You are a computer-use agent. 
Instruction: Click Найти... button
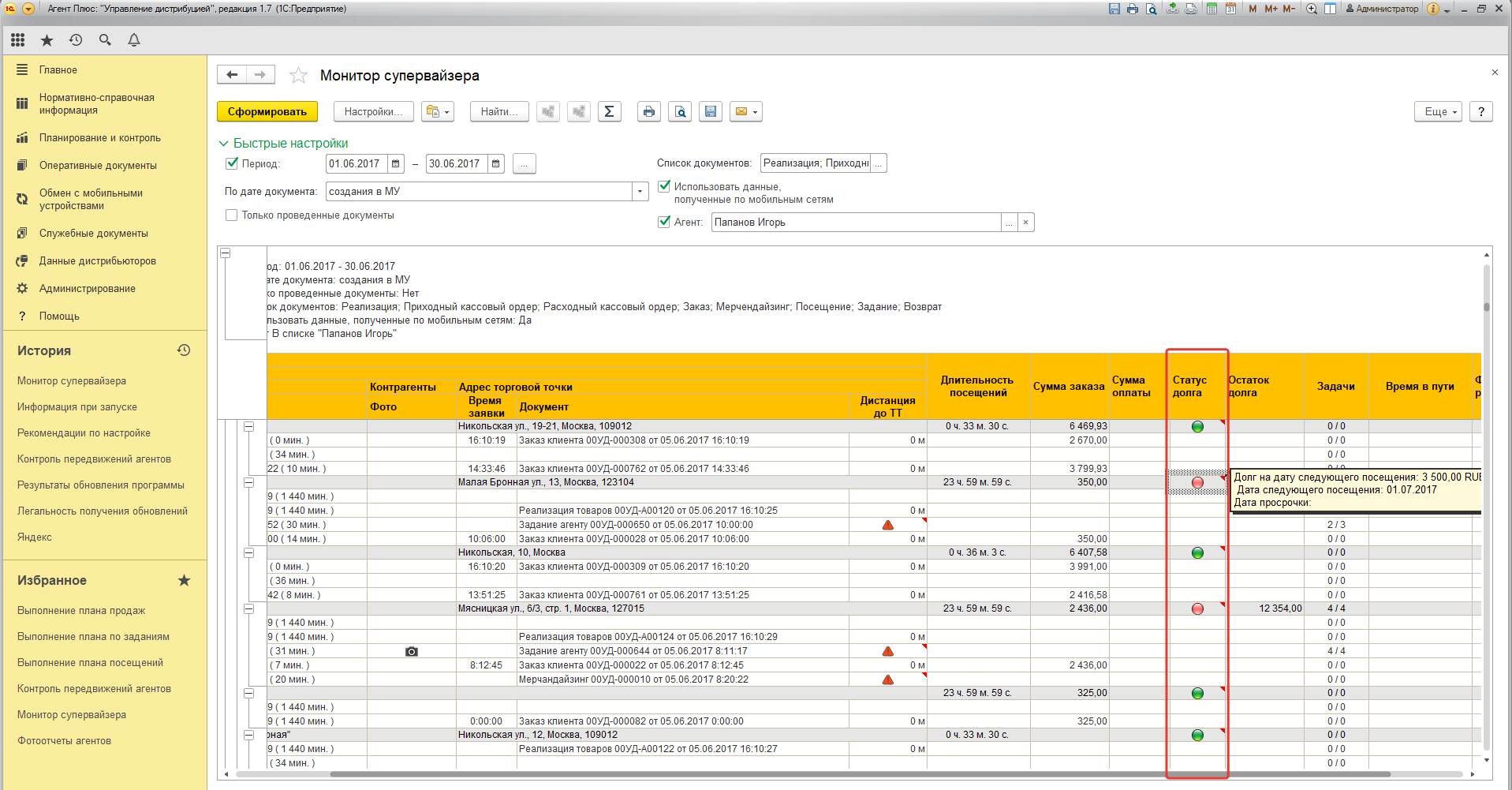499,112
